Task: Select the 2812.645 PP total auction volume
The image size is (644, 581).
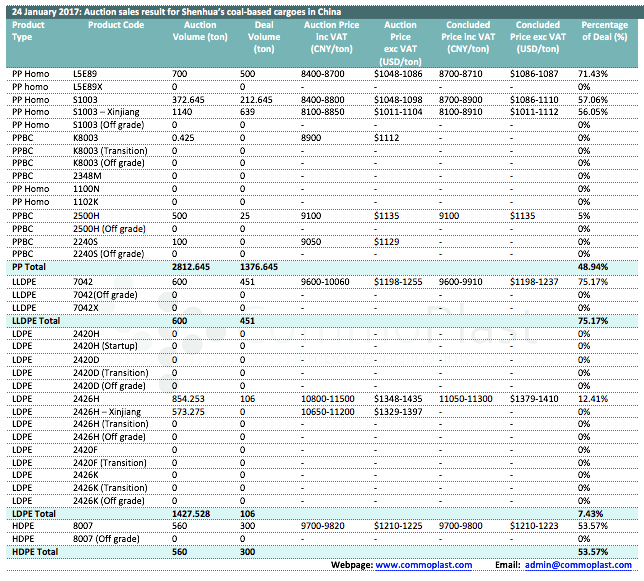Action: 191,268
